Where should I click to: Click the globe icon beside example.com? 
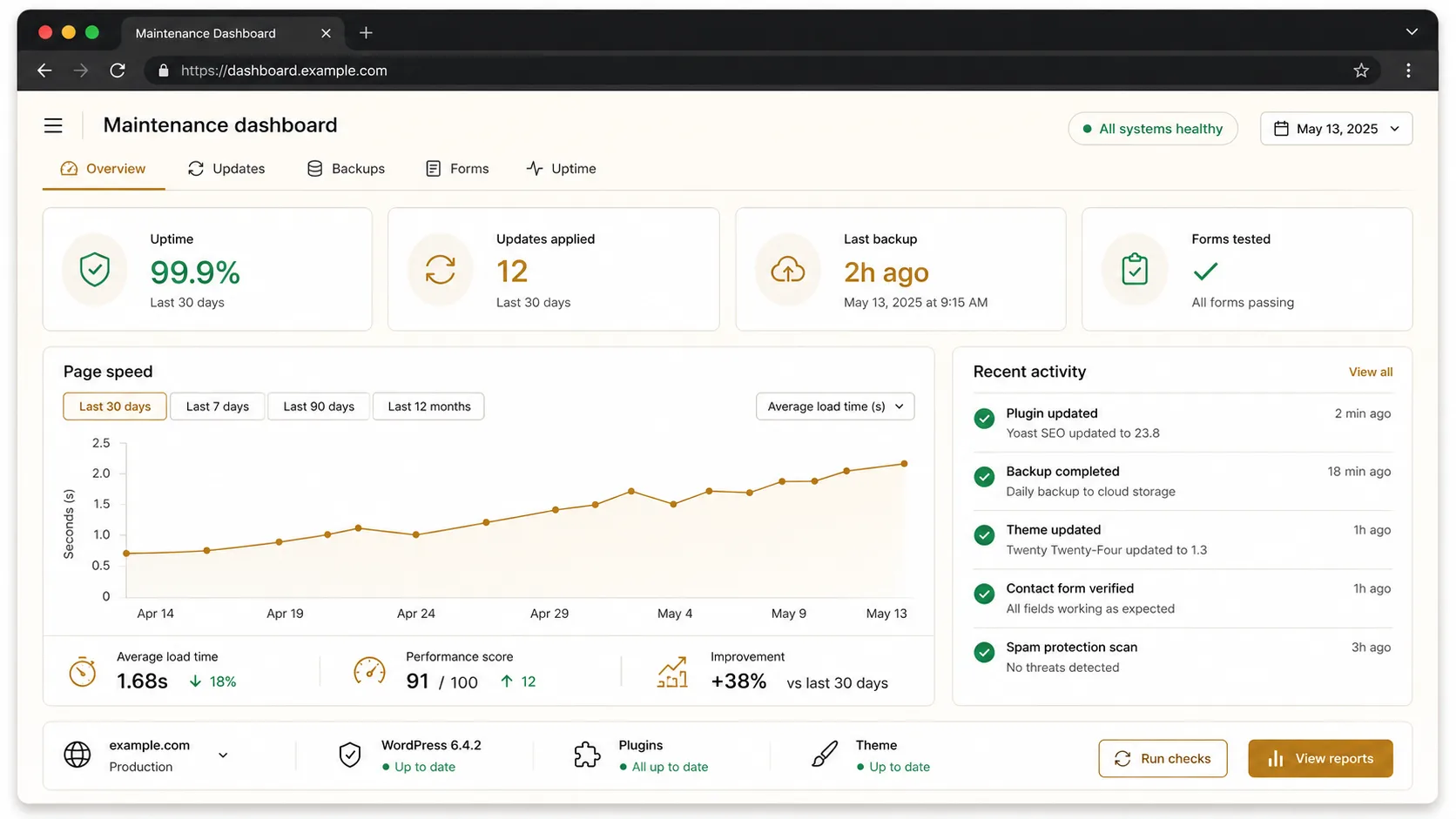(78, 755)
